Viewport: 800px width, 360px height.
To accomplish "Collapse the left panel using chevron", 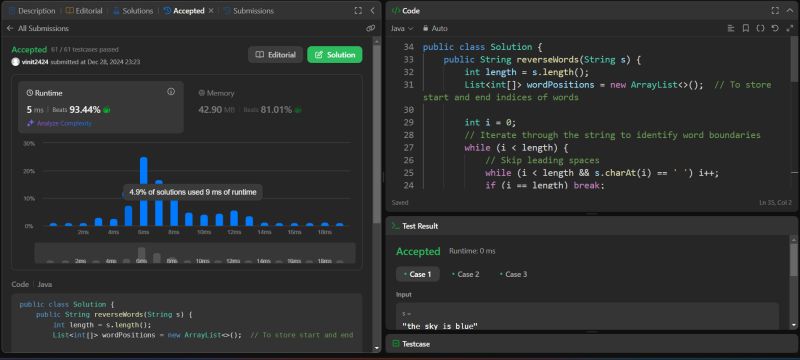I will tap(372, 11).
